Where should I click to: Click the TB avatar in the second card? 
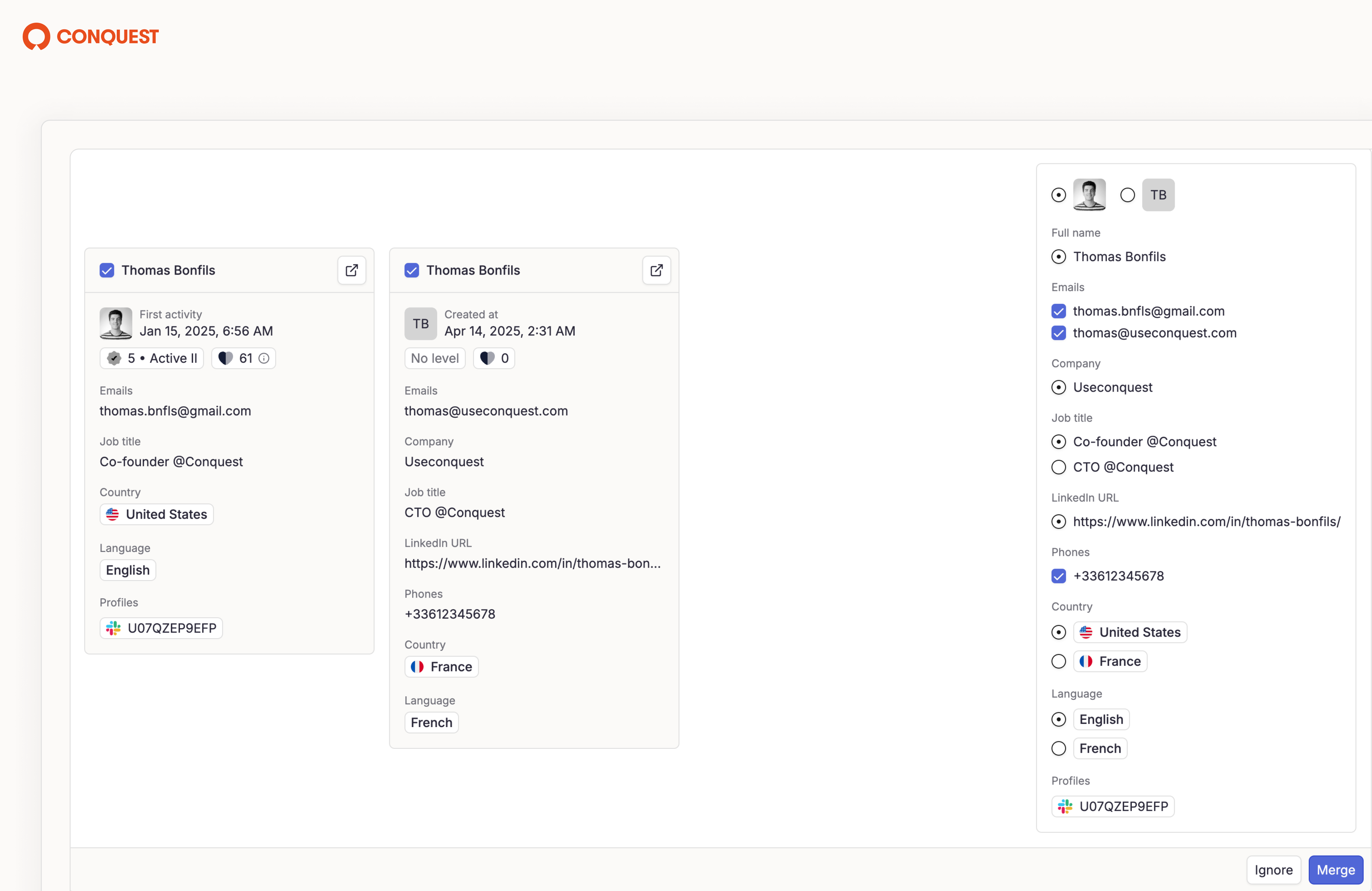(x=421, y=323)
